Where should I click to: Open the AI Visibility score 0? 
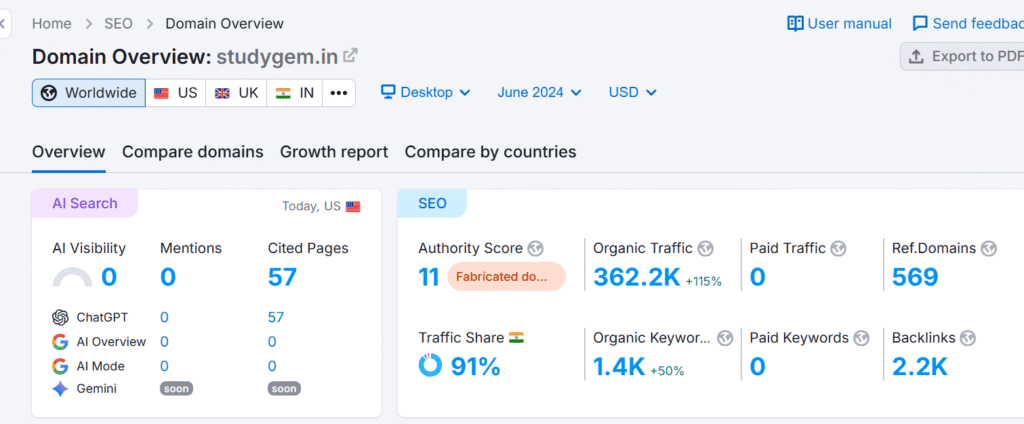point(109,277)
